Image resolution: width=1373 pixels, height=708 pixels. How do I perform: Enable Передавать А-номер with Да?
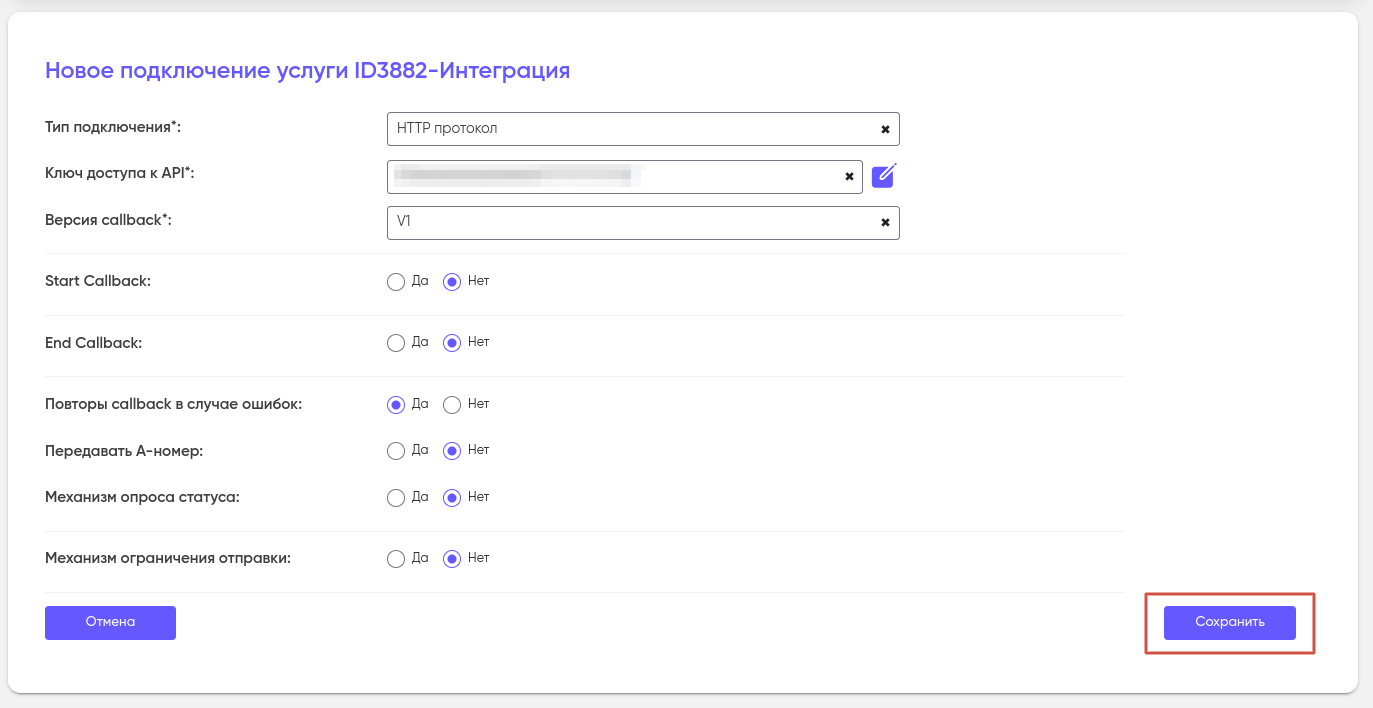[396, 451]
